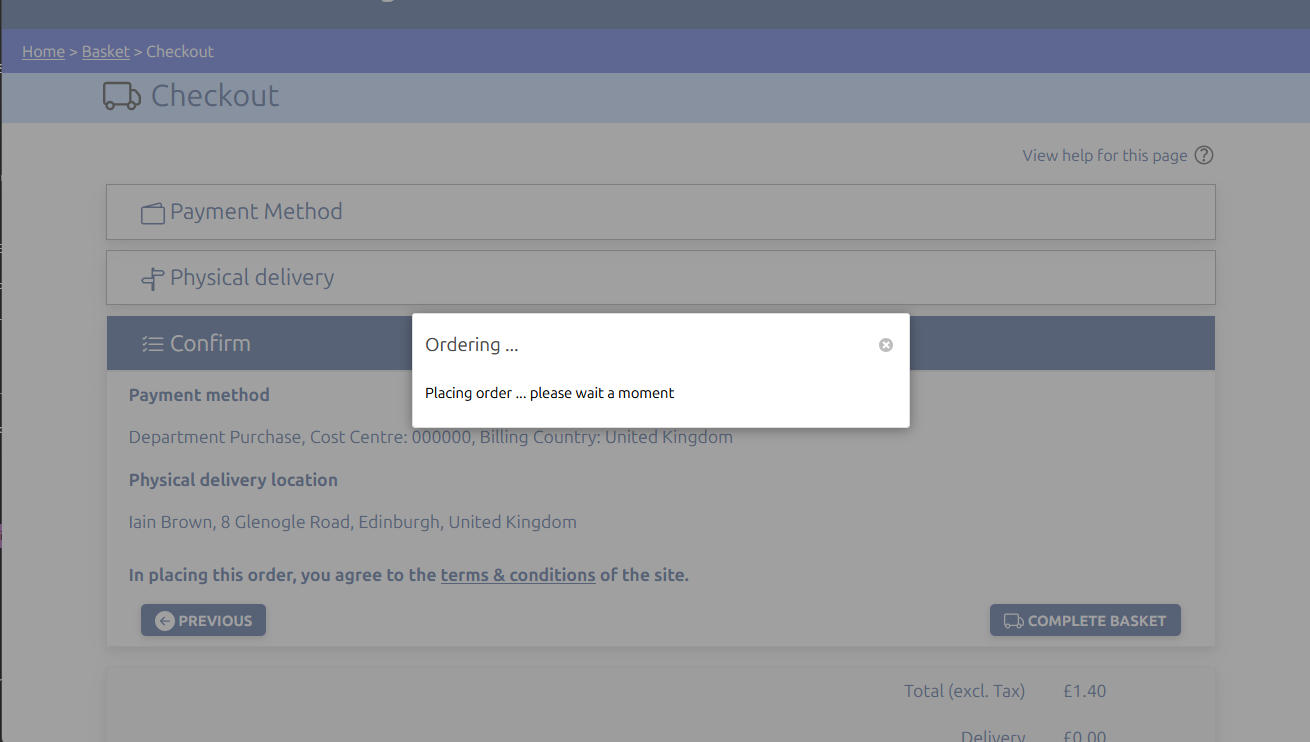Open the terms & conditions link
Screen dimensions: 1310x742
pos(518,575)
